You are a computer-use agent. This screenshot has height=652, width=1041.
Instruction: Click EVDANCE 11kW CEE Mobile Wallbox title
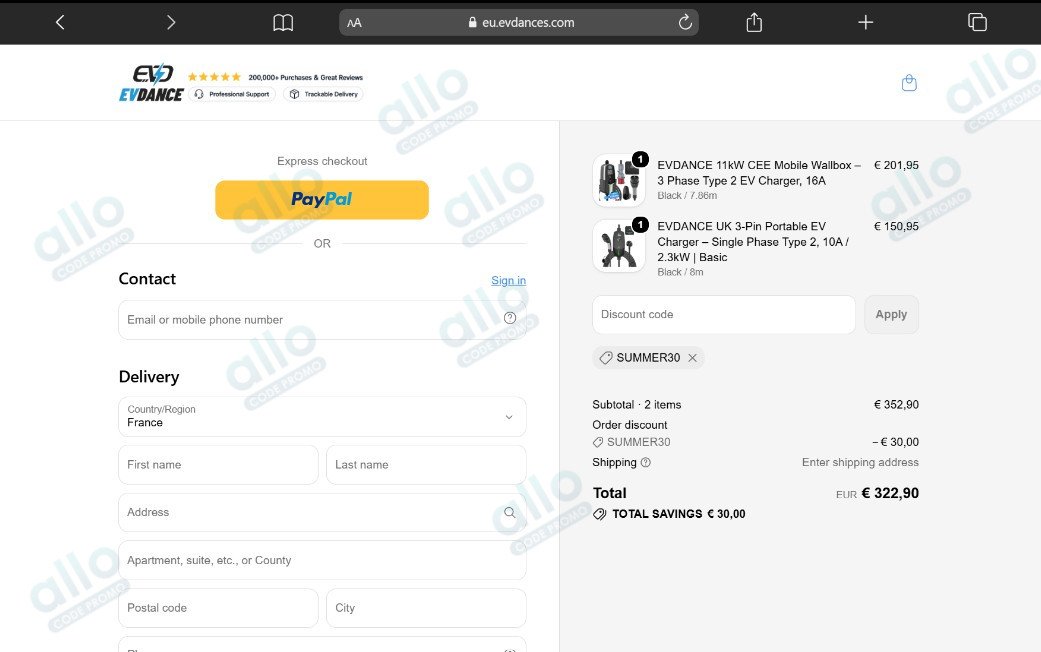759,173
